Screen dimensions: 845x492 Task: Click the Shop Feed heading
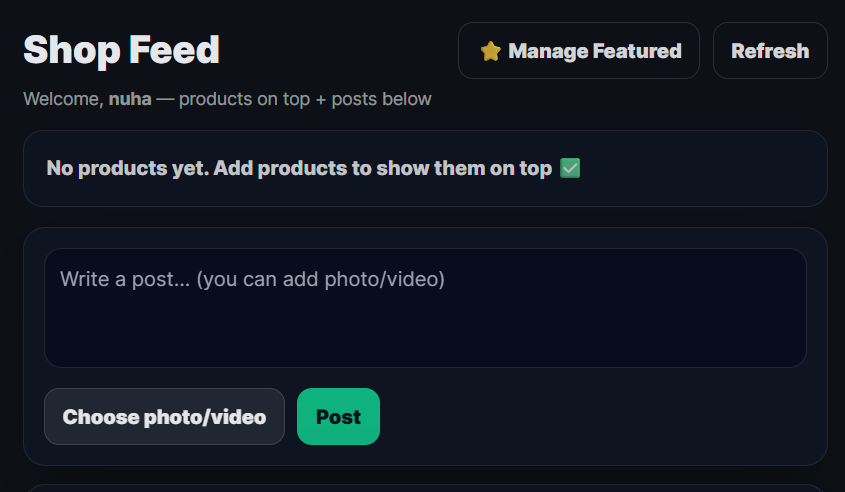[121, 50]
